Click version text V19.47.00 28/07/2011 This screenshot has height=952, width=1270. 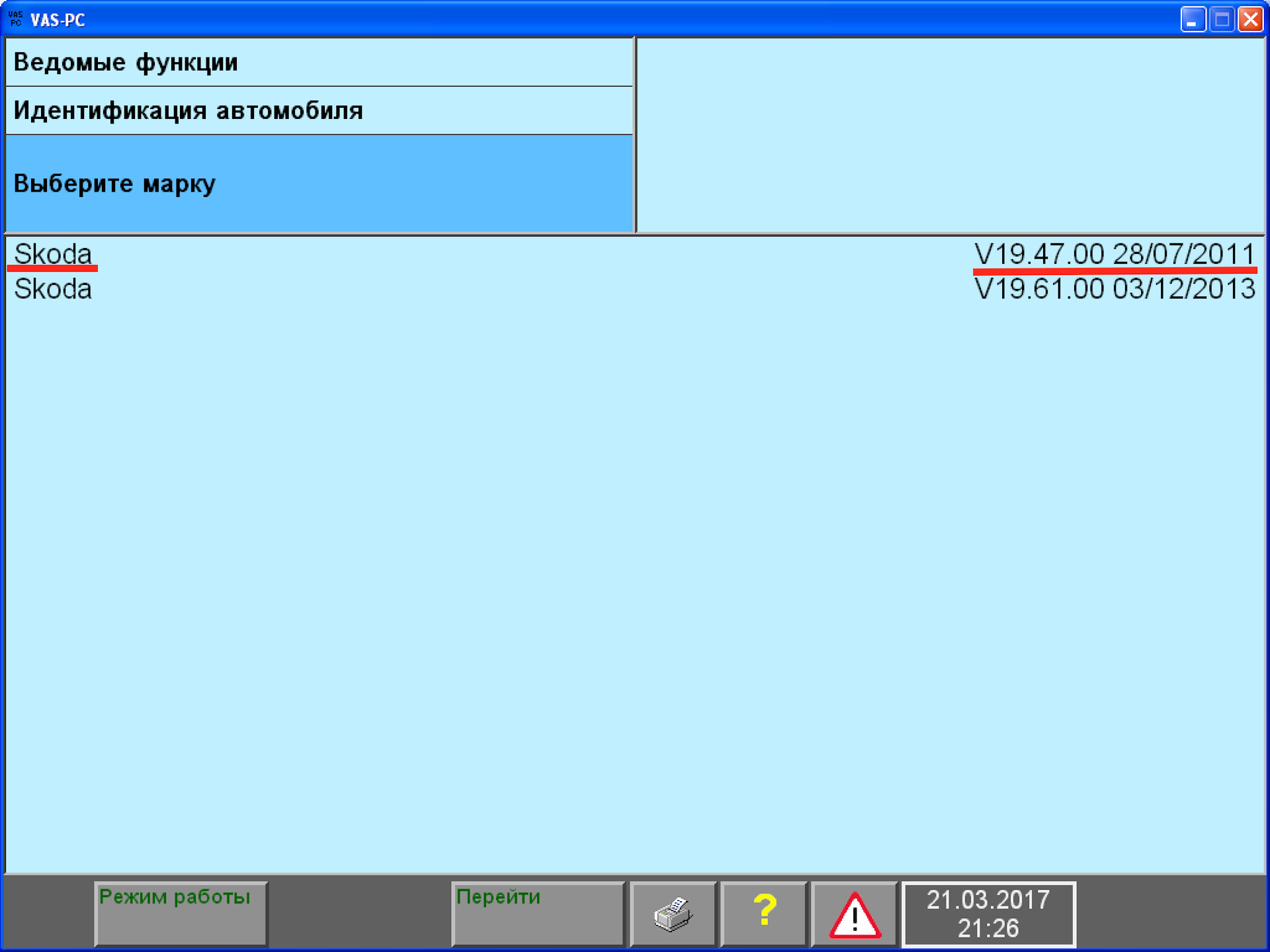point(1114,254)
